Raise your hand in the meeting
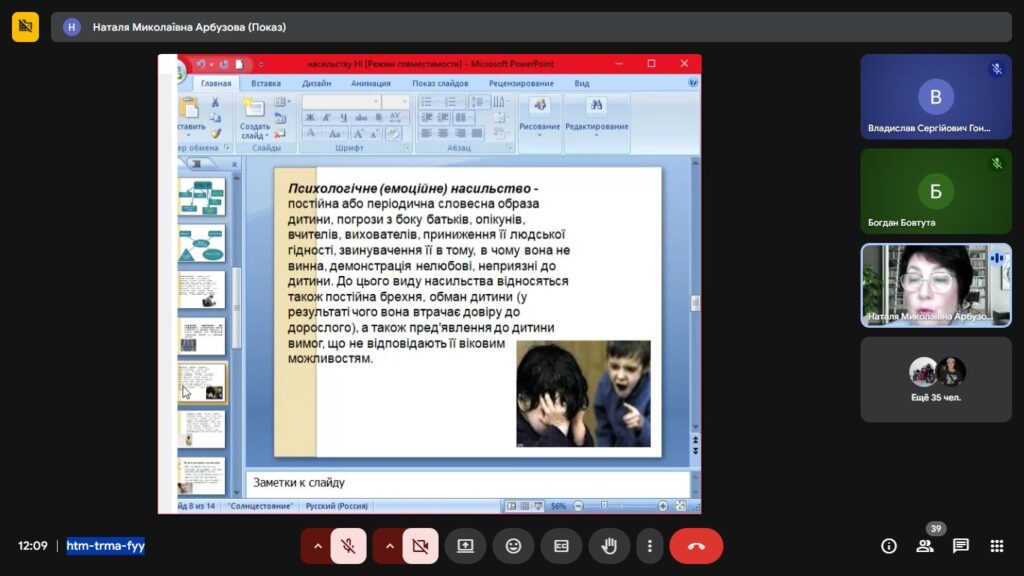Viewport: 1024px width, 576px height. point(609,546)
